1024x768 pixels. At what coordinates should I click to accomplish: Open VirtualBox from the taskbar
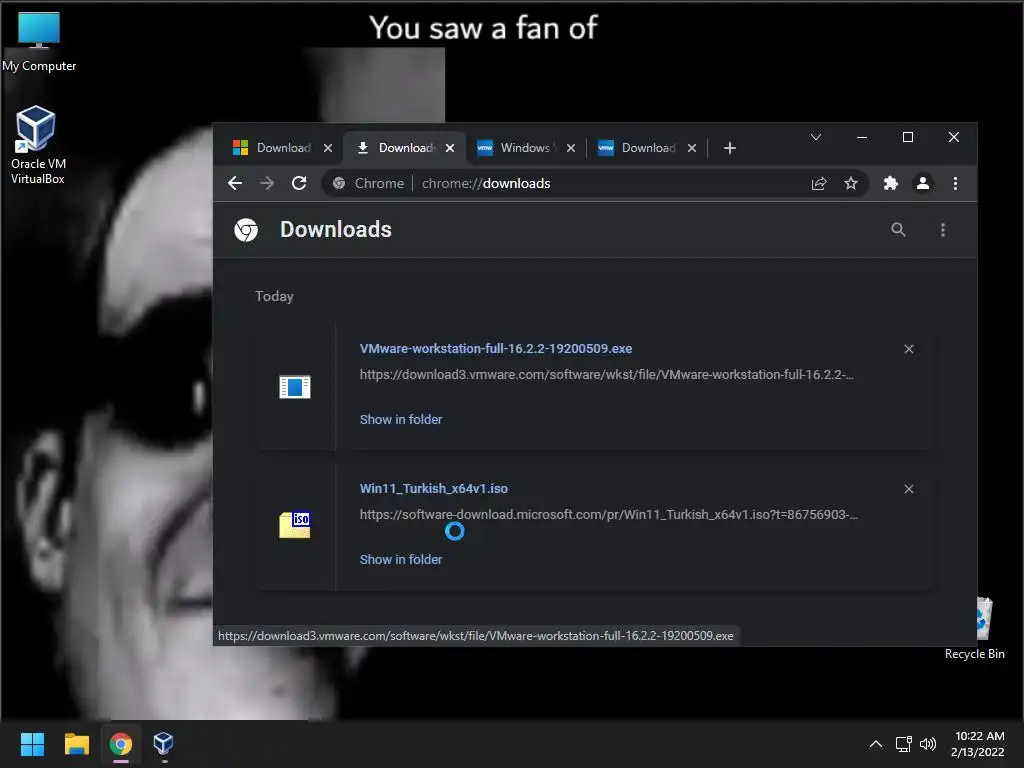tap(163, 744)
